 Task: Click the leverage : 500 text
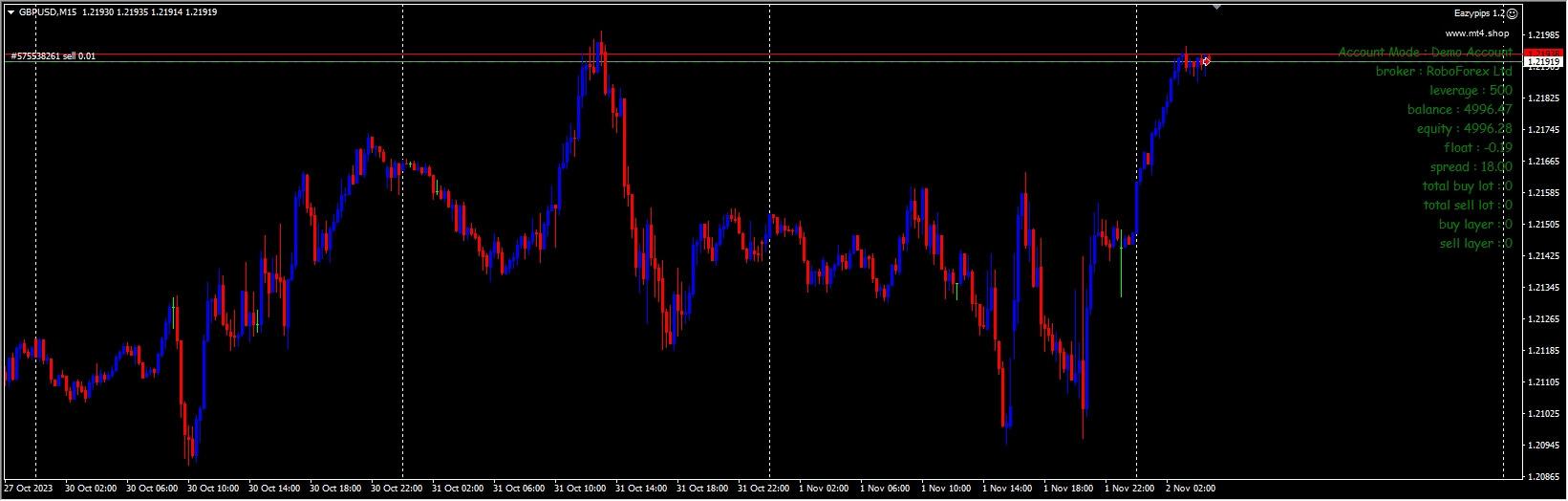(1471, 91)
